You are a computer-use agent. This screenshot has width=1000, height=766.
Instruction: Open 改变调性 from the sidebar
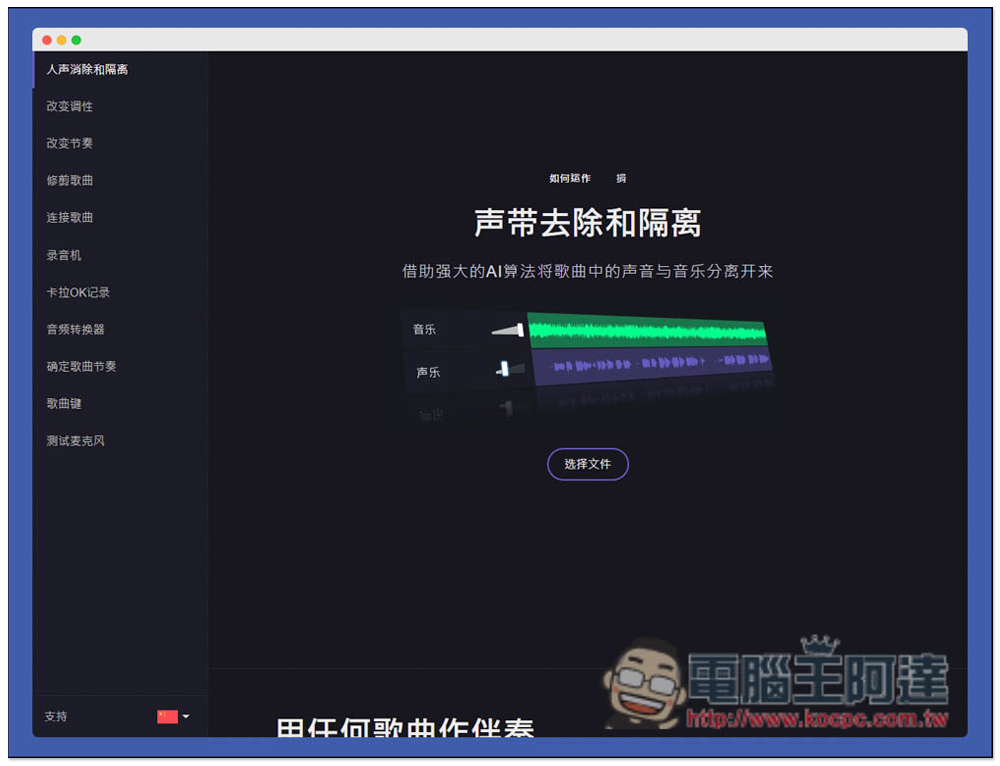pyautogui.click(x=69, y=106)
